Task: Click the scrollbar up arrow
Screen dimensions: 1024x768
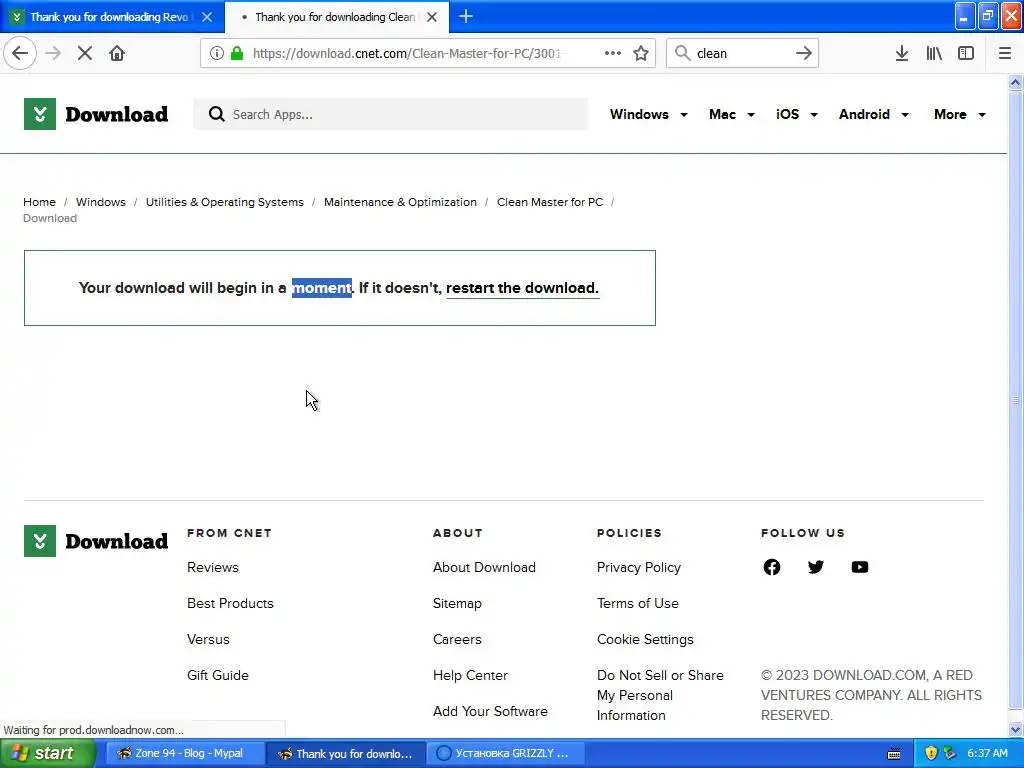Action: pyautogui.click(x=1015, y=82)
